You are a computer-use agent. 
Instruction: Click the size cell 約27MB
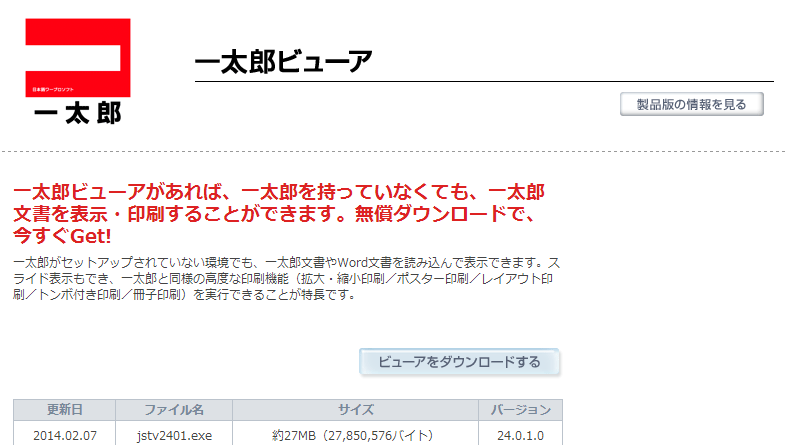click(355, 435)
